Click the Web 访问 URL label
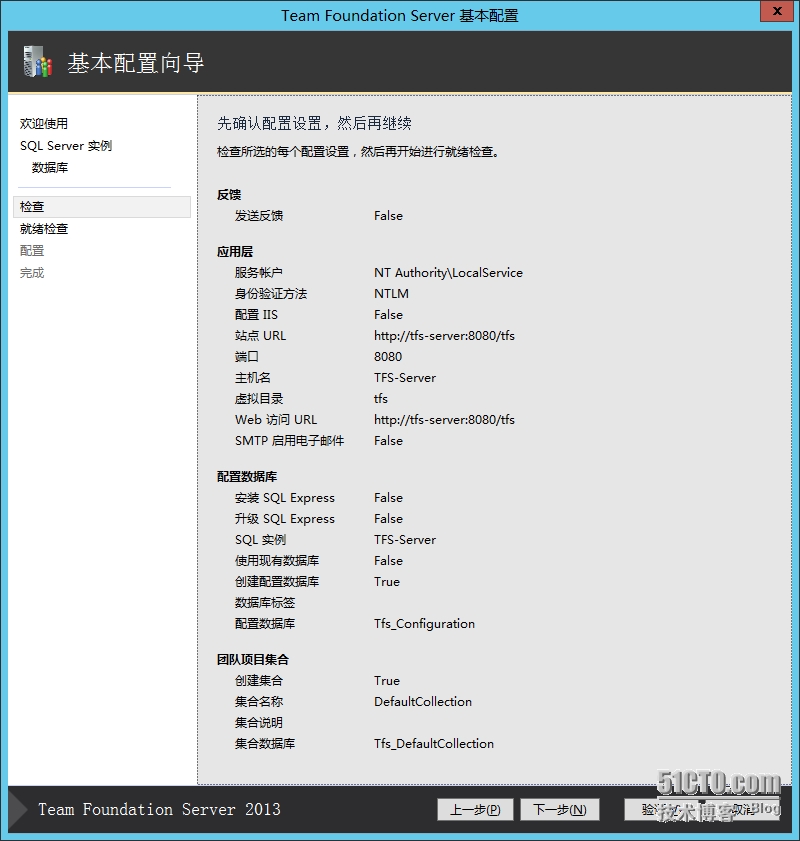 point(276,419)
